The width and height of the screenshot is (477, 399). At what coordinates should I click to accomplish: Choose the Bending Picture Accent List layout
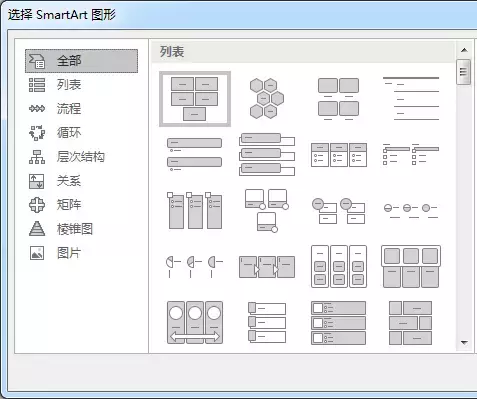267,211
